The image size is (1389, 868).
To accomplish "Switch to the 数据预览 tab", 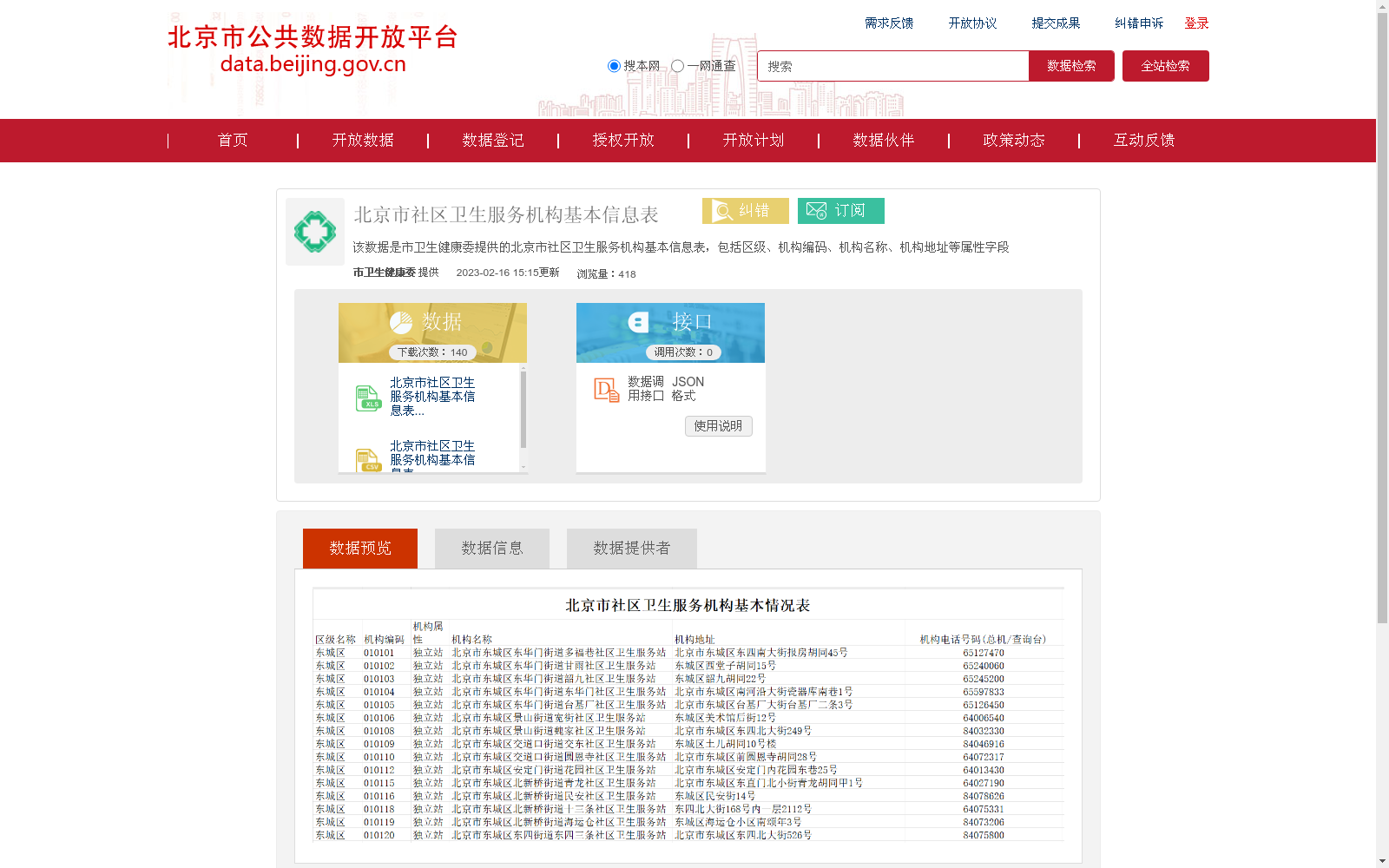I will (360, 549).
